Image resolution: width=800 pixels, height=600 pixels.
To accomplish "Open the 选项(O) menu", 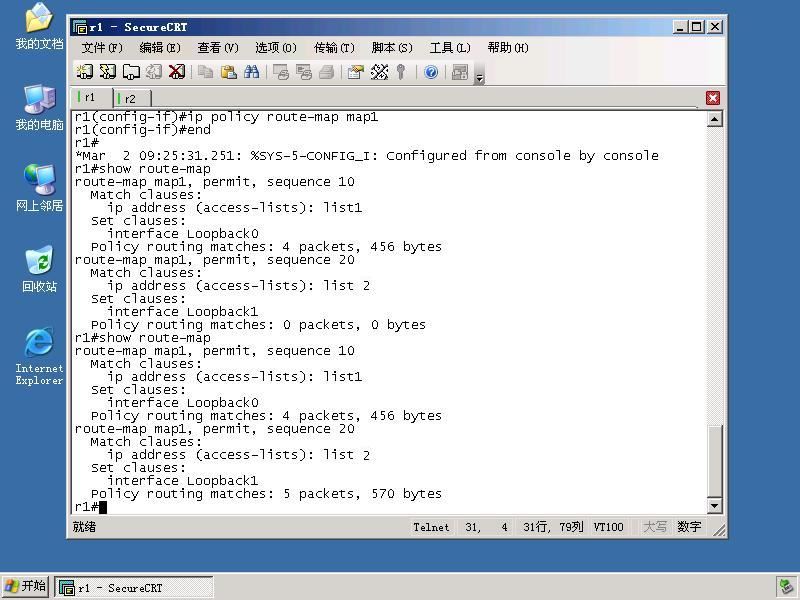I will [276, 48].
